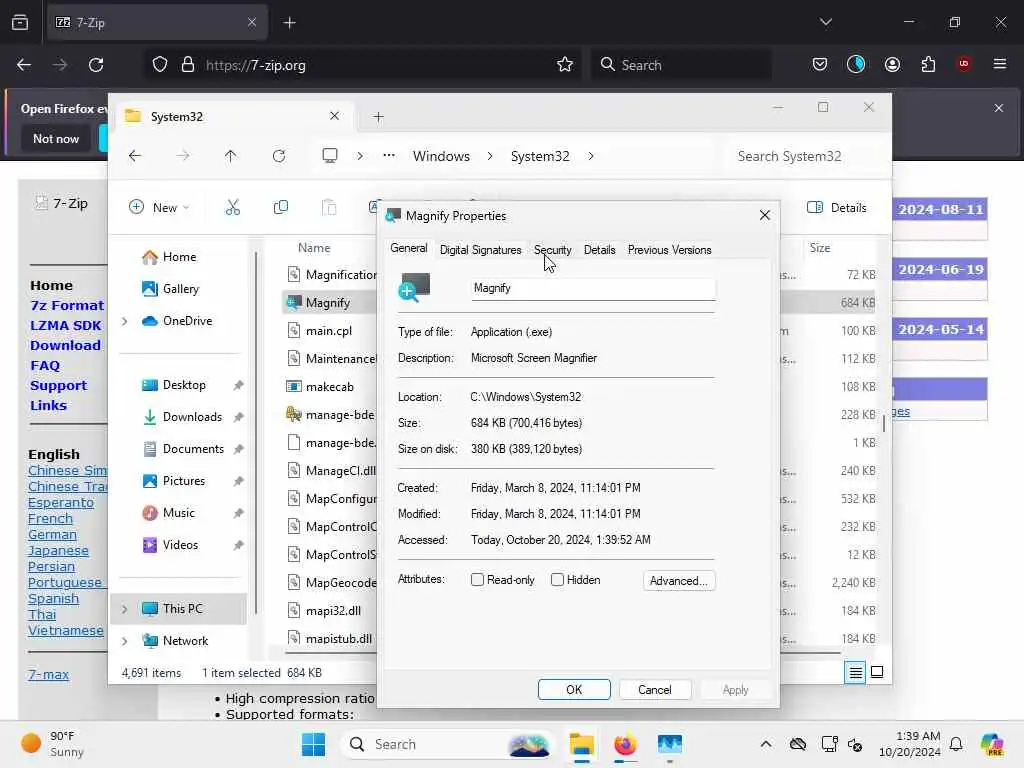Switch to Previous Versions tab
The width and height of the screenshot is (1024, 768).
click(669, 250)
